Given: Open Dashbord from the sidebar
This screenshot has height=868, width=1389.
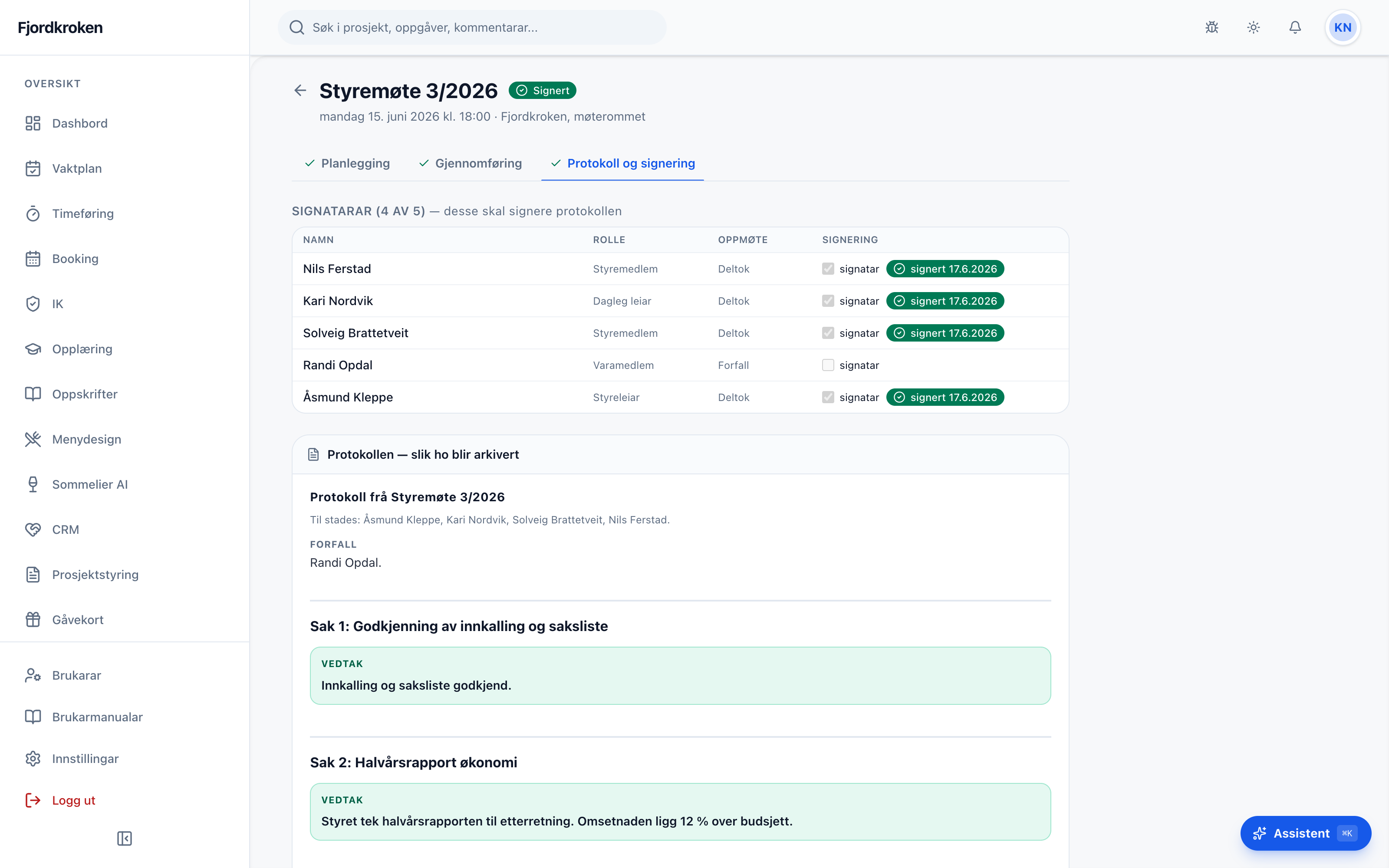Looking at the screenshot, I should point(125,123).
